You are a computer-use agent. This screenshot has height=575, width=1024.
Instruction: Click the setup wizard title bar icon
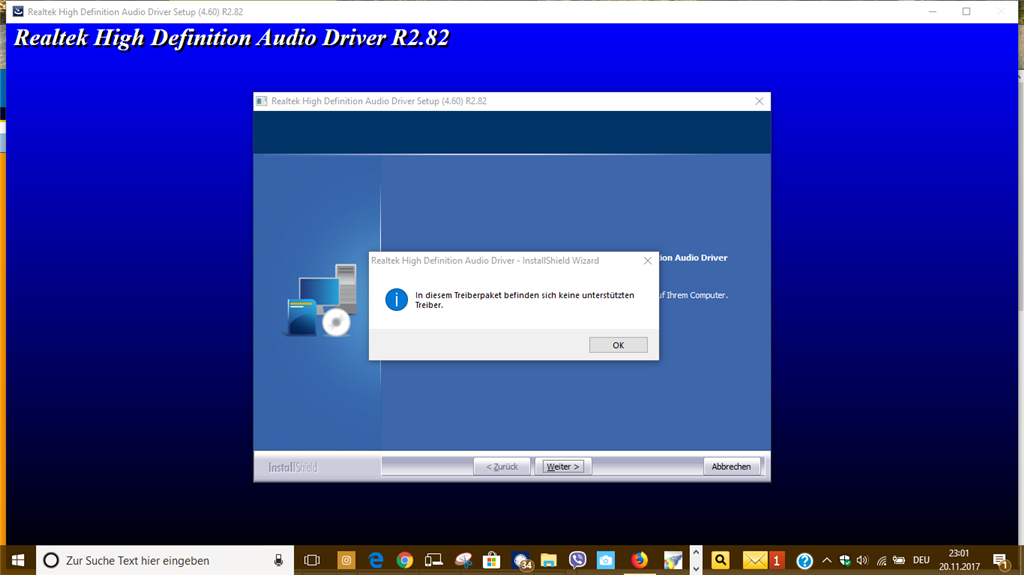tap(262, 101)
